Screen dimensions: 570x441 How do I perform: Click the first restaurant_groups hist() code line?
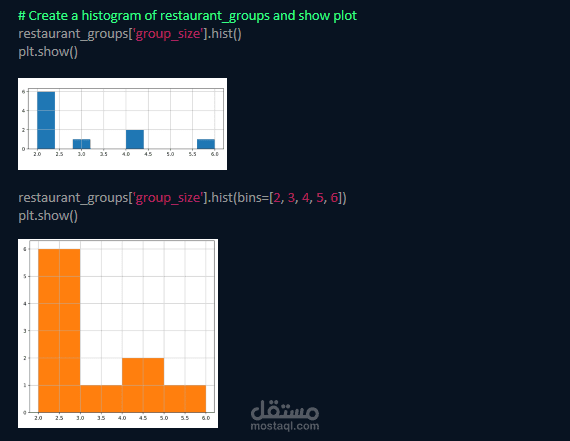(130, 34)
